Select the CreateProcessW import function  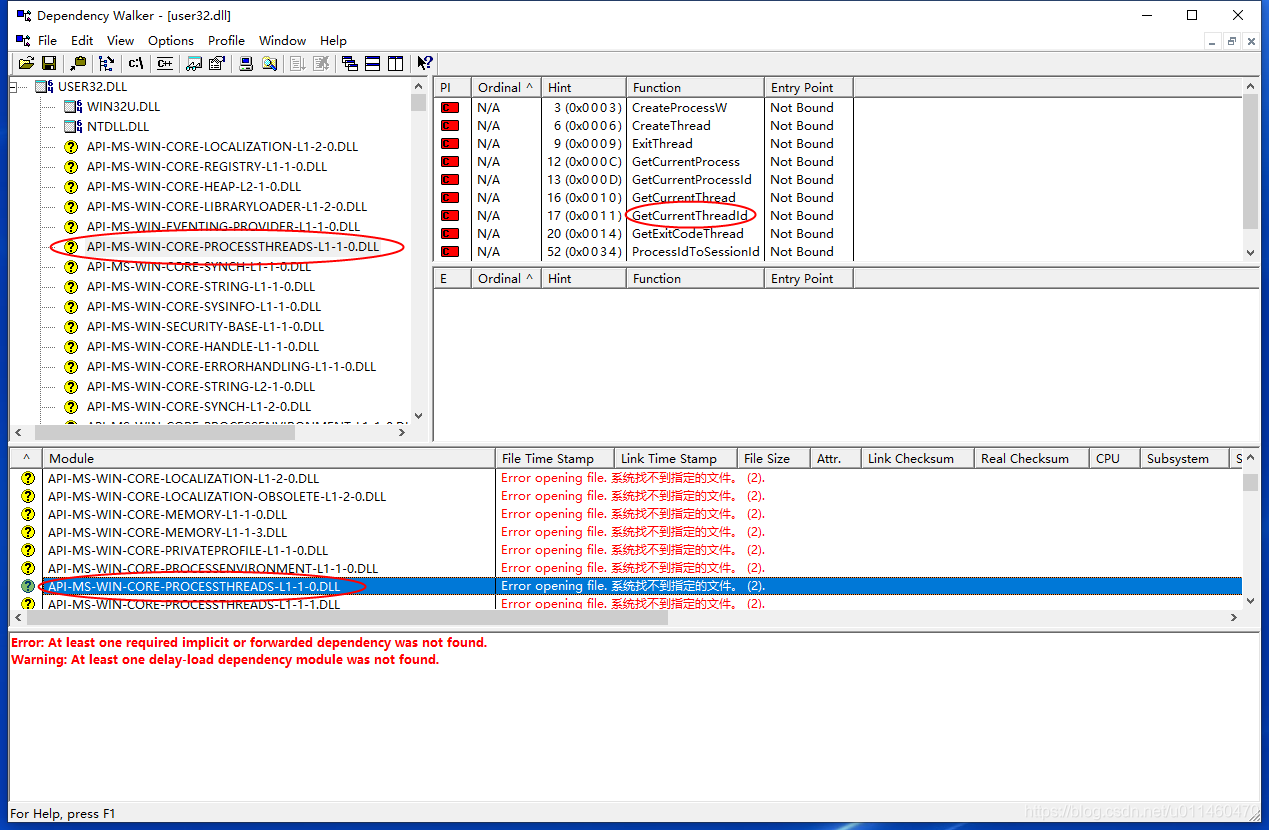(x=679, y=108)
